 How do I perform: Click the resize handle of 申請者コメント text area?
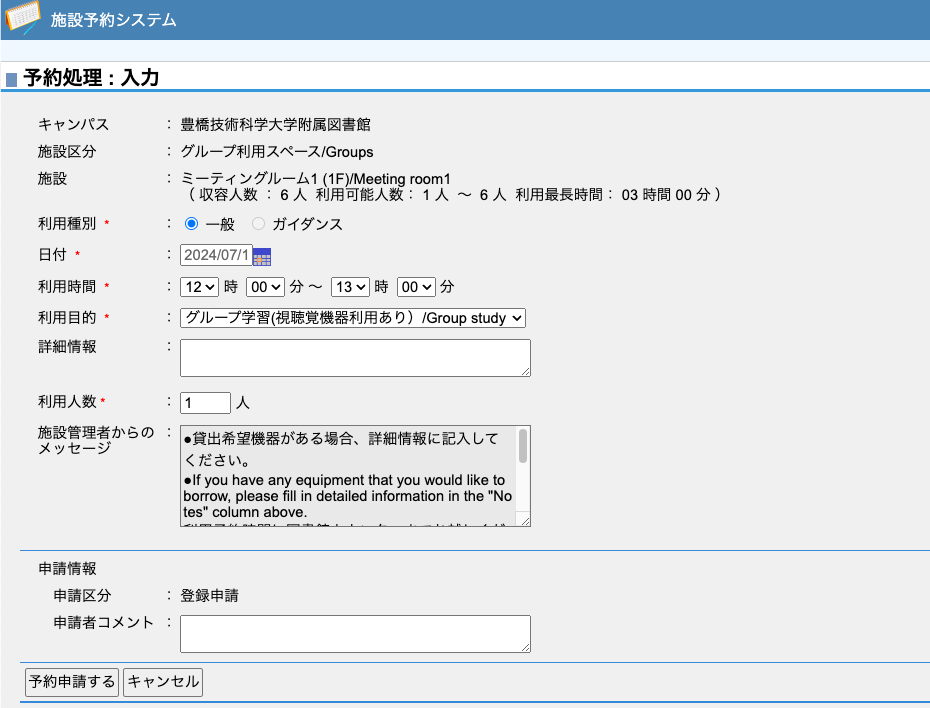coord(525,648)
